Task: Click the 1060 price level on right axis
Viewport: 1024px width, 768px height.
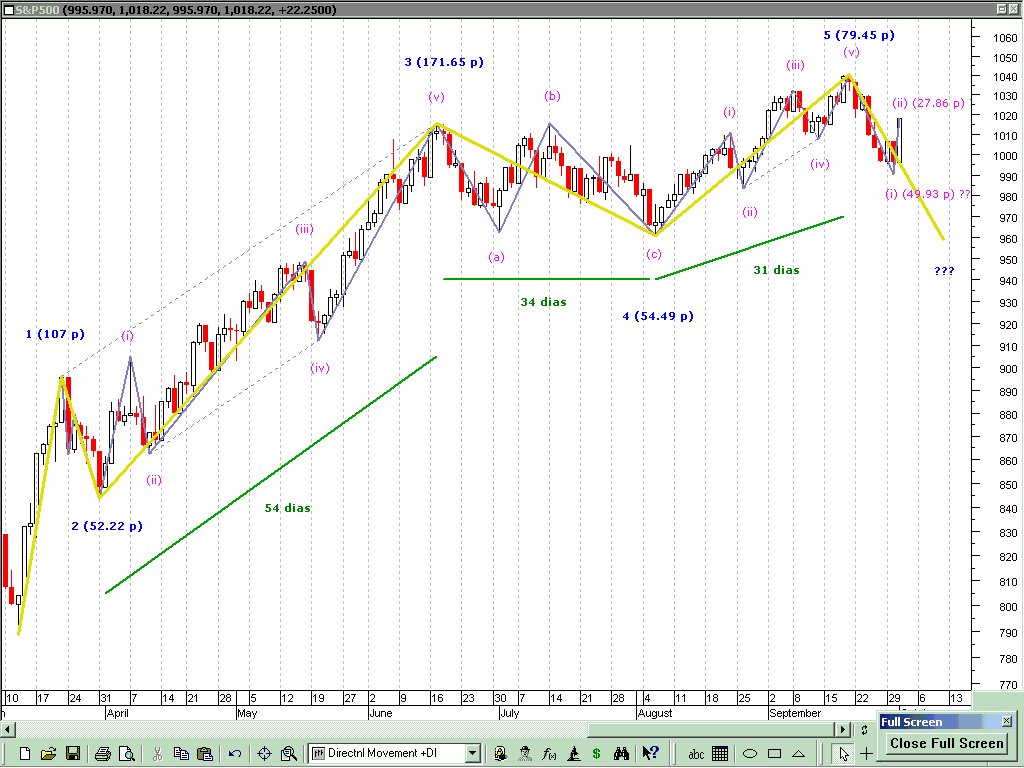Action: point(1005,38)
